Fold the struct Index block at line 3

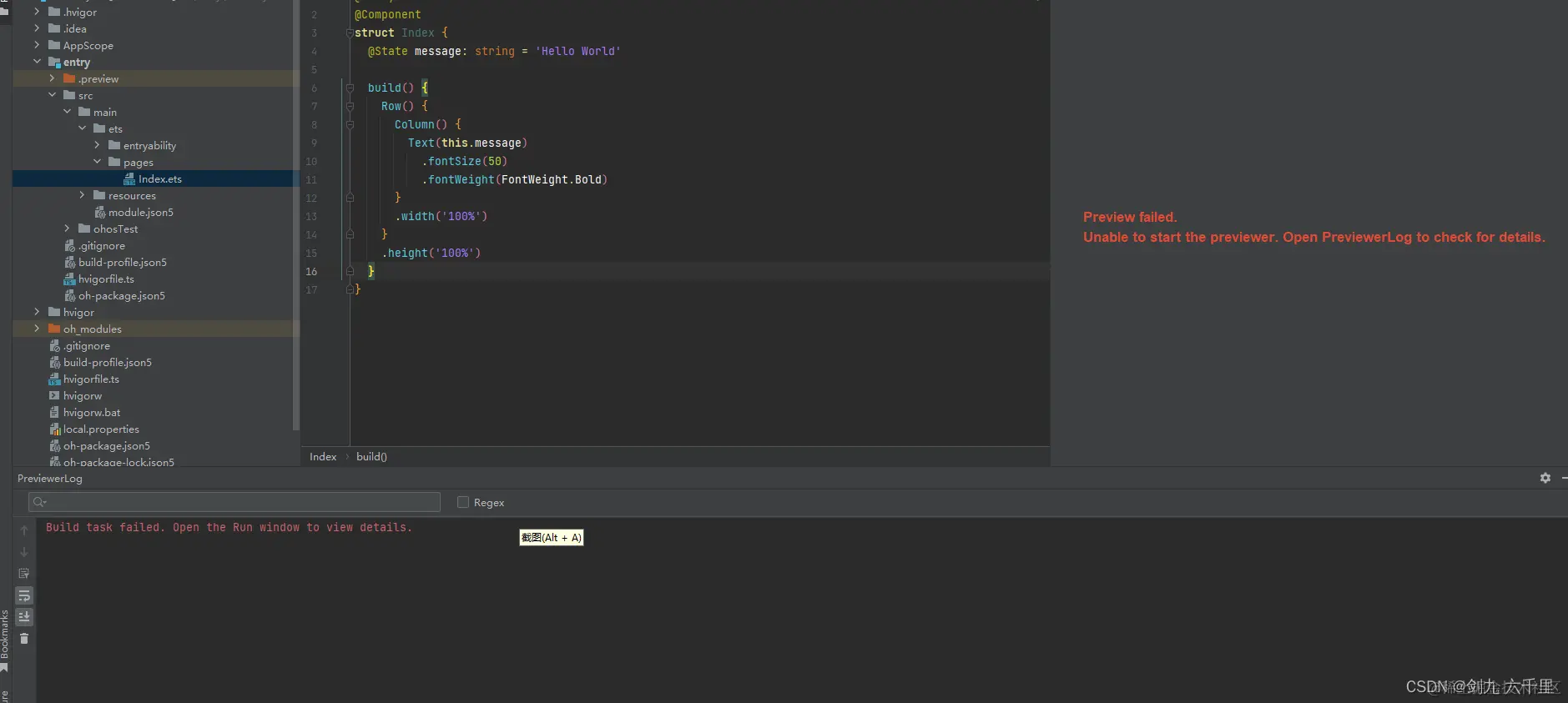(350, 33)
